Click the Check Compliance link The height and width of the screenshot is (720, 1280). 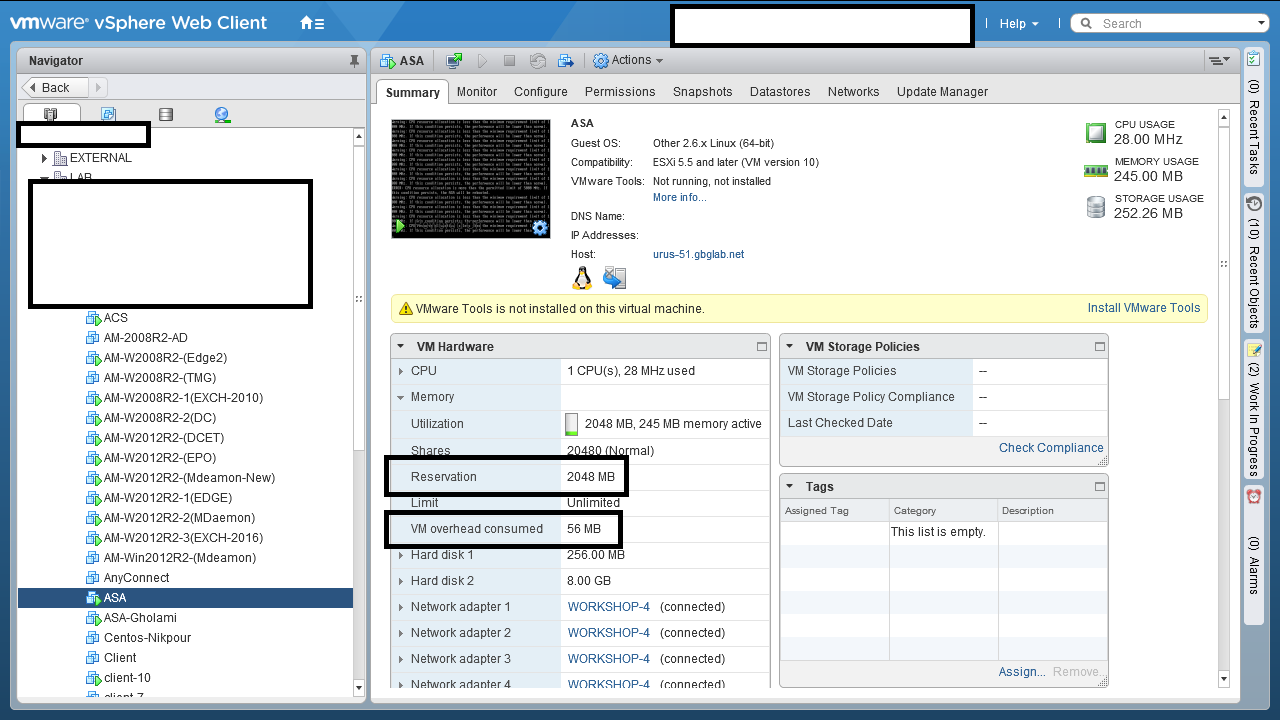[x=1050, y=448]
